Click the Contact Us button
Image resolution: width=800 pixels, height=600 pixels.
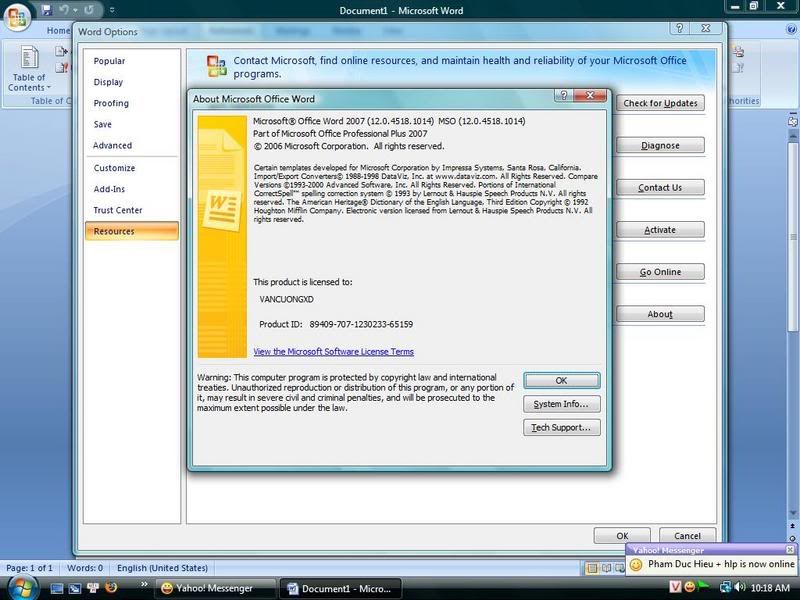(x=660, y=188)
